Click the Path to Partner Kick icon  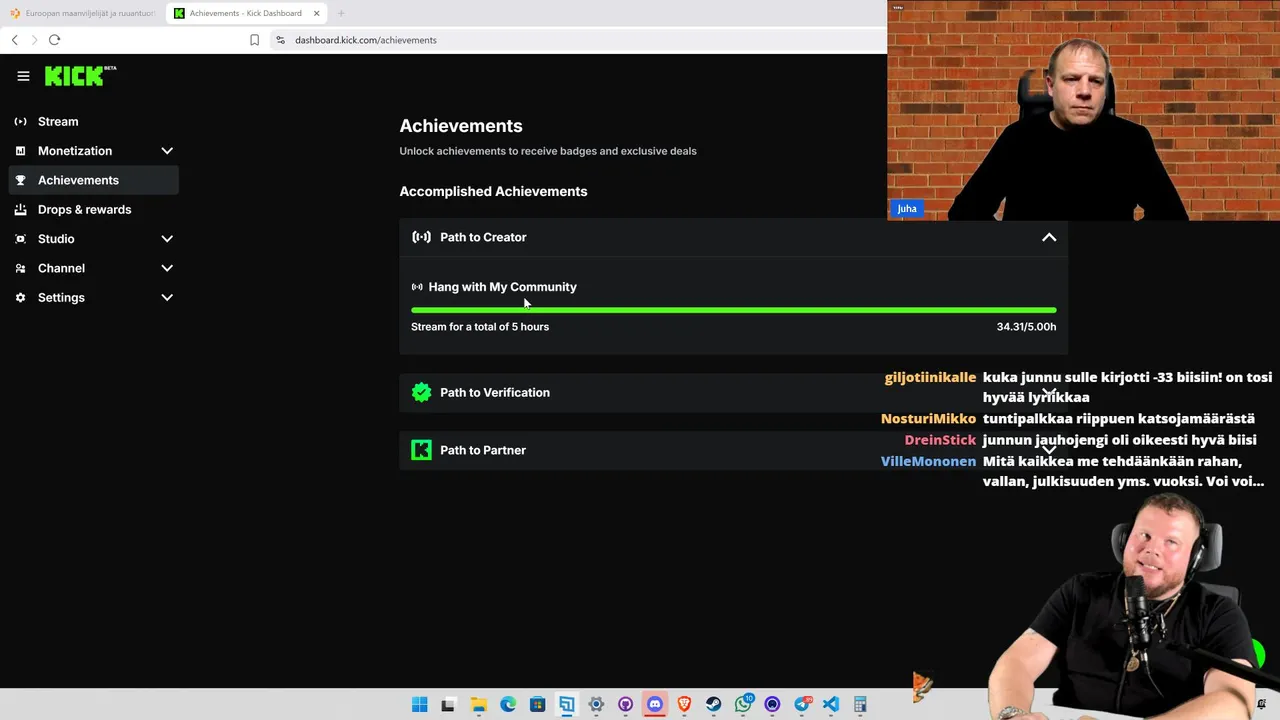pos(421,450)
